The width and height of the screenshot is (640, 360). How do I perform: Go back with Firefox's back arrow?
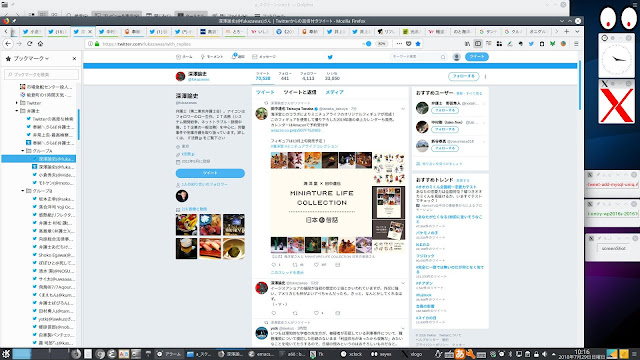click(8, 44)
